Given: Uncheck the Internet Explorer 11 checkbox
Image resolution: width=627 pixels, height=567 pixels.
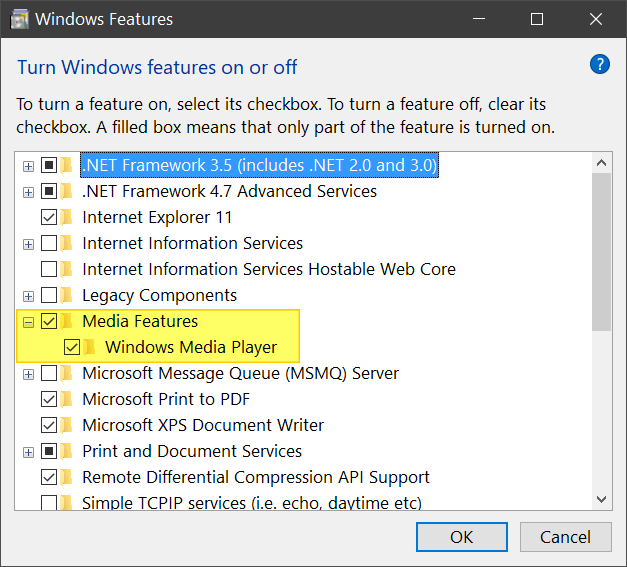Looking at the screenshot, I should tap(49, 218).
